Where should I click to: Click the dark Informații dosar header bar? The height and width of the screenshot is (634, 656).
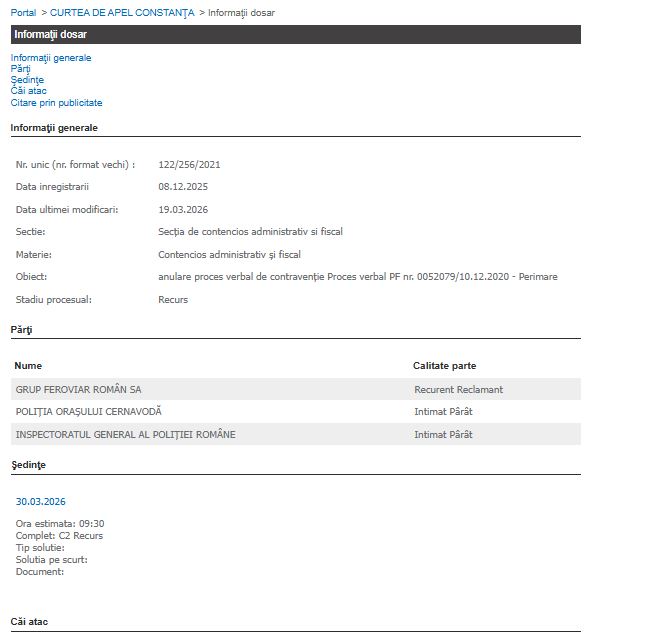pos(295,35)
